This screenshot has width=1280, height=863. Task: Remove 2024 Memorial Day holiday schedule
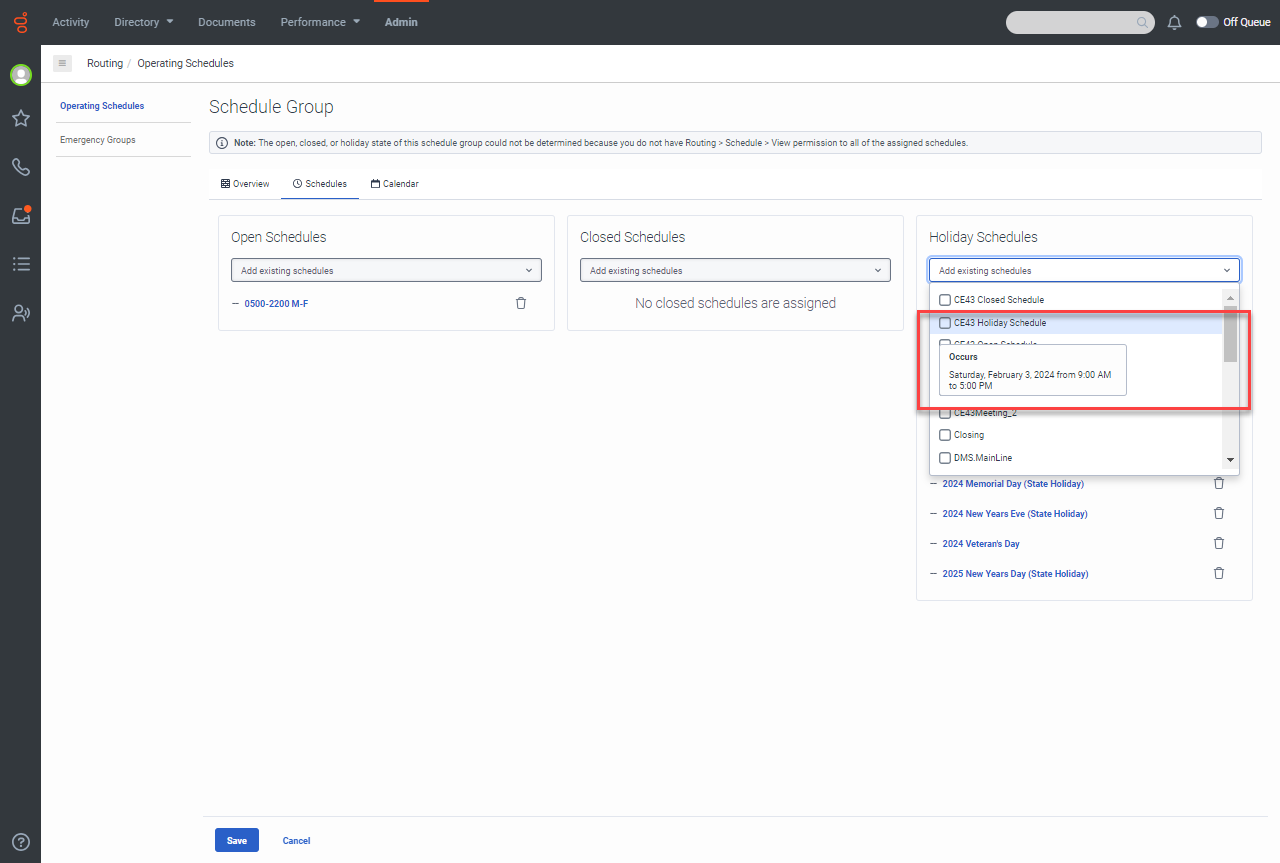(1218, 484)
